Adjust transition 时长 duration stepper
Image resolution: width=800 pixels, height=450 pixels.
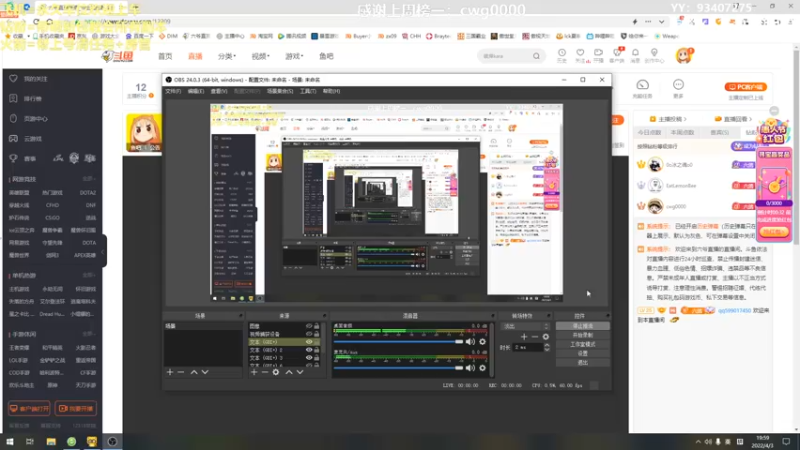click(547, 347)
